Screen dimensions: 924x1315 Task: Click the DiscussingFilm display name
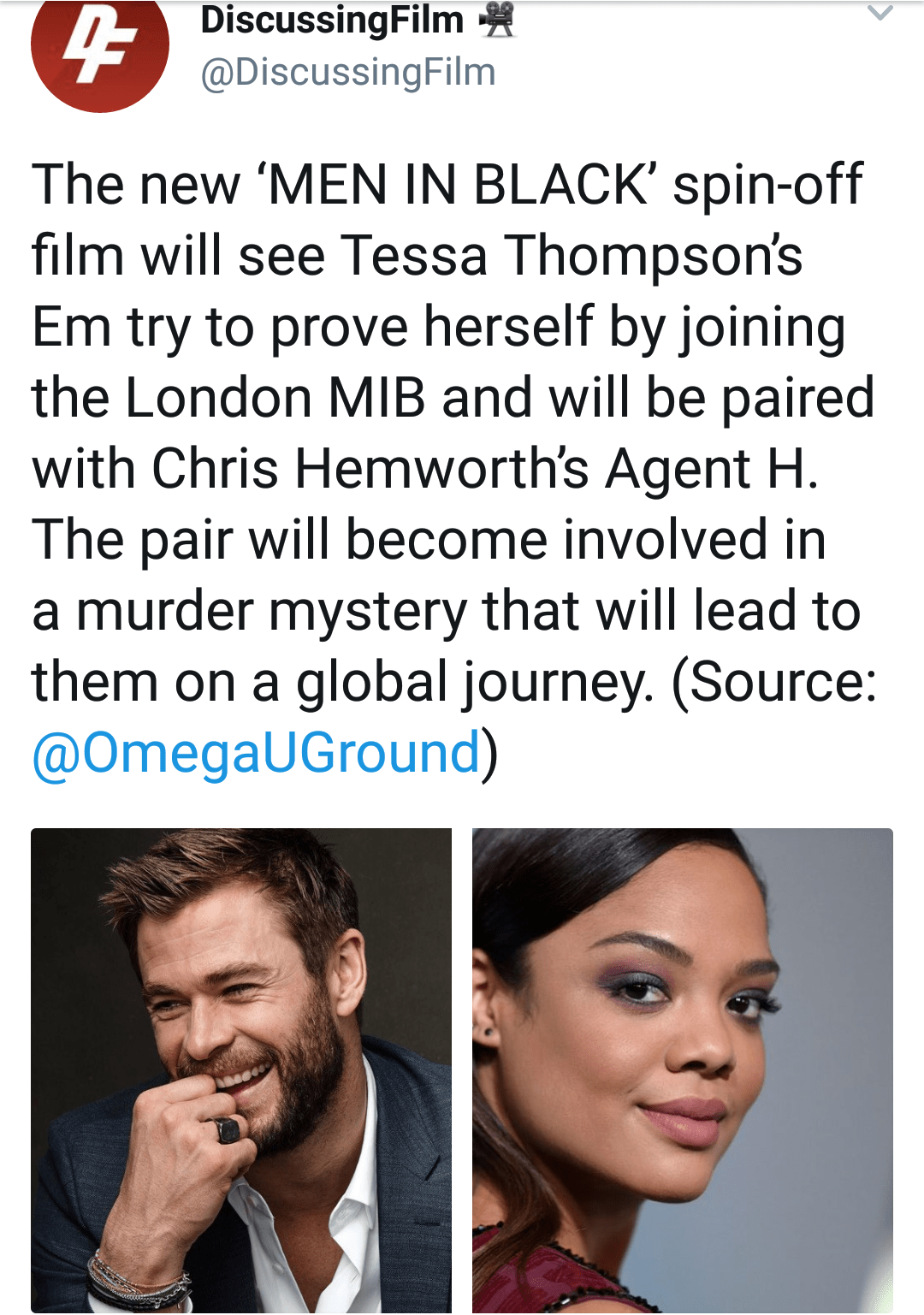(332, 20)
